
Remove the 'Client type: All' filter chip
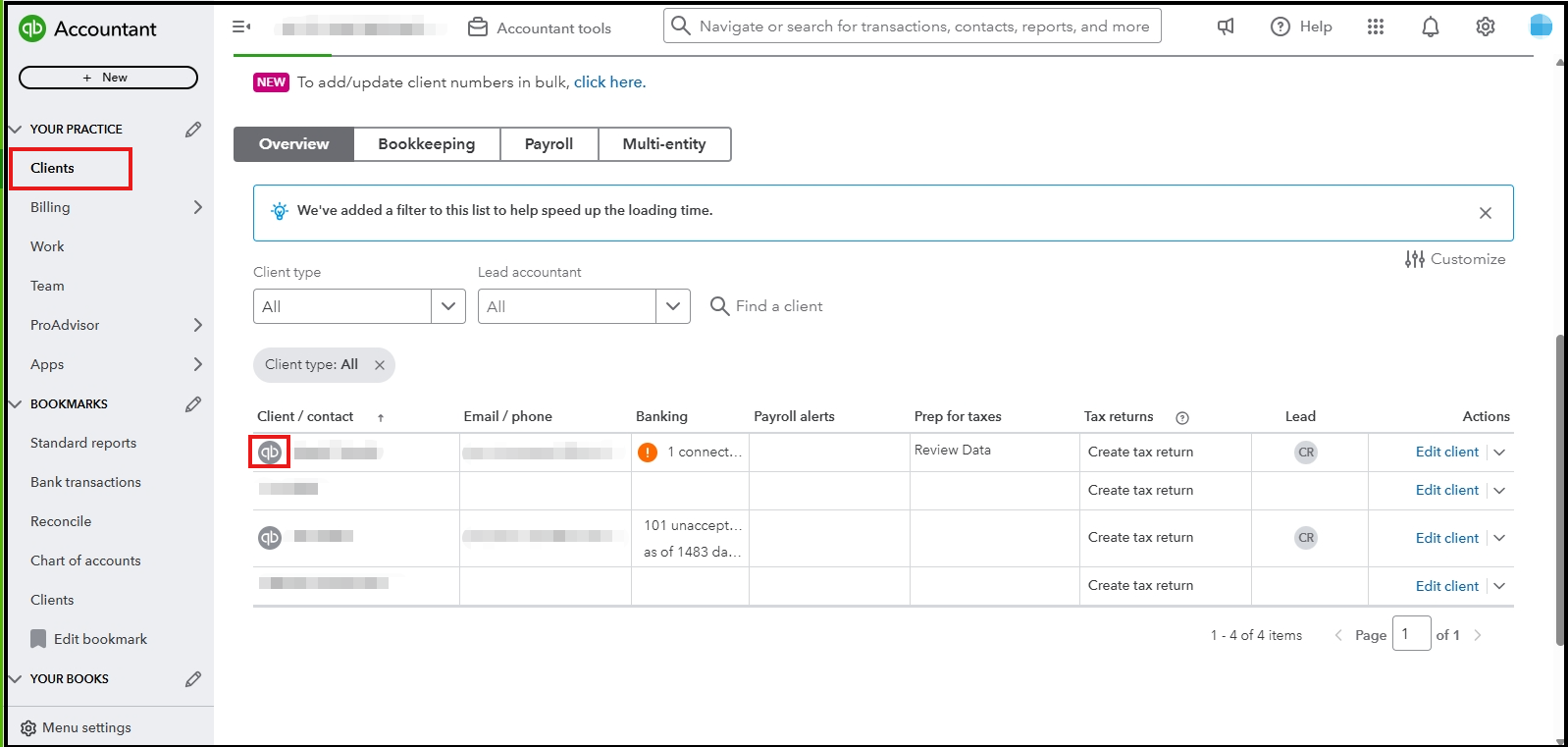tap(380, 365)
